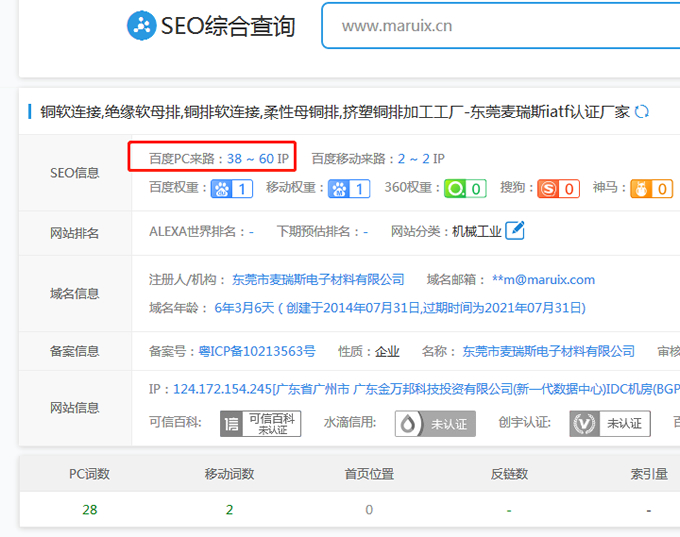Click the orange Shenma icon beside 神马
Screen dimensions: 680x537
[x=641, y=189]
